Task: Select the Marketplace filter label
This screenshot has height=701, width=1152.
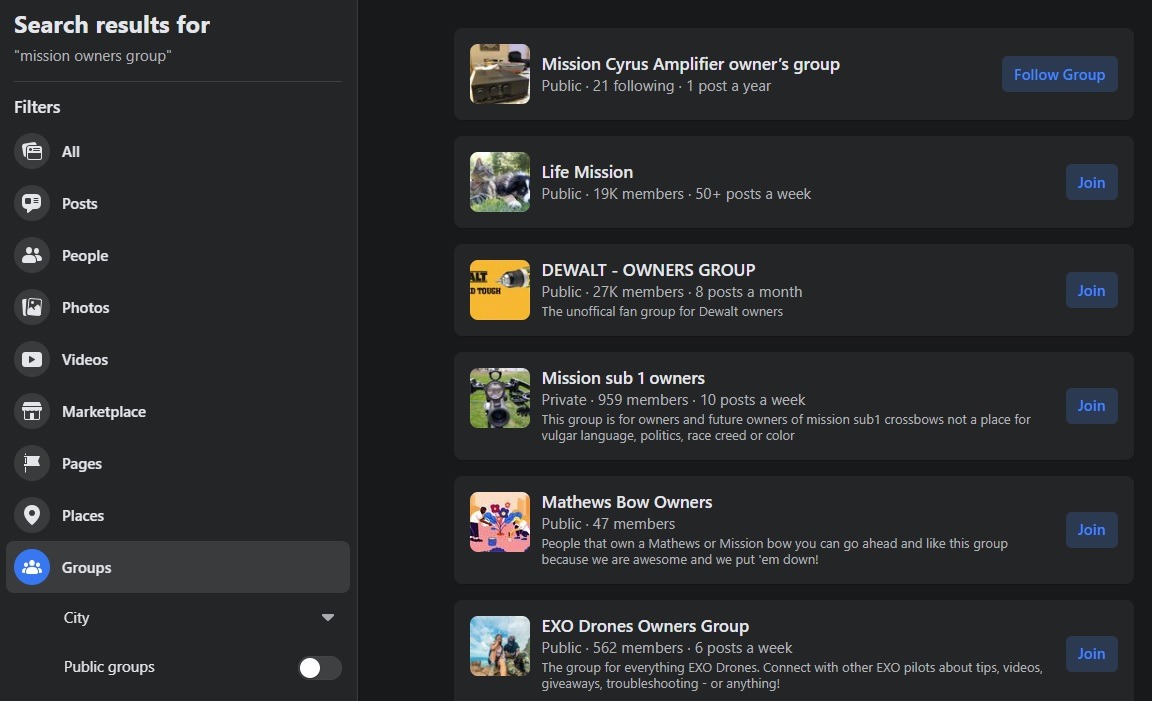Action: (104, 411)
